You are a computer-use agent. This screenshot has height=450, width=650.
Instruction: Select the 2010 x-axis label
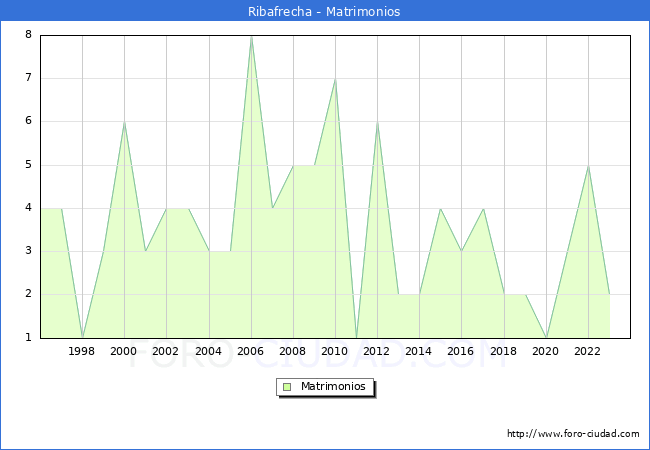[x=335, y=351]
